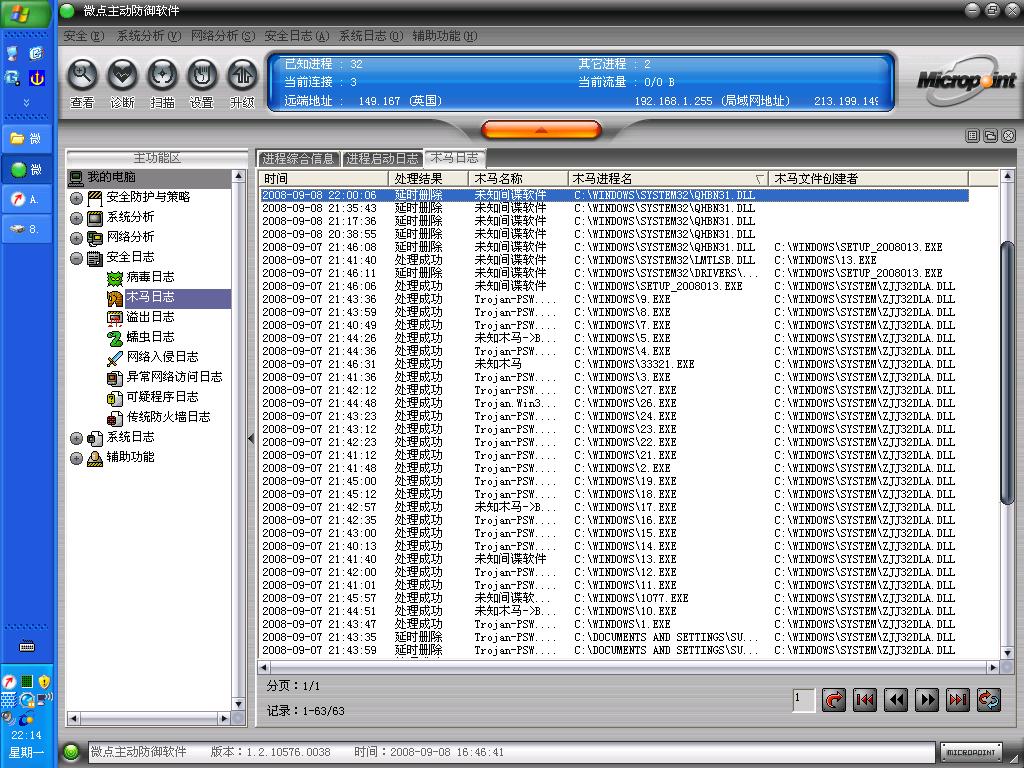
Task: Open 蠕虫日志 worm log
Action: 141,337
